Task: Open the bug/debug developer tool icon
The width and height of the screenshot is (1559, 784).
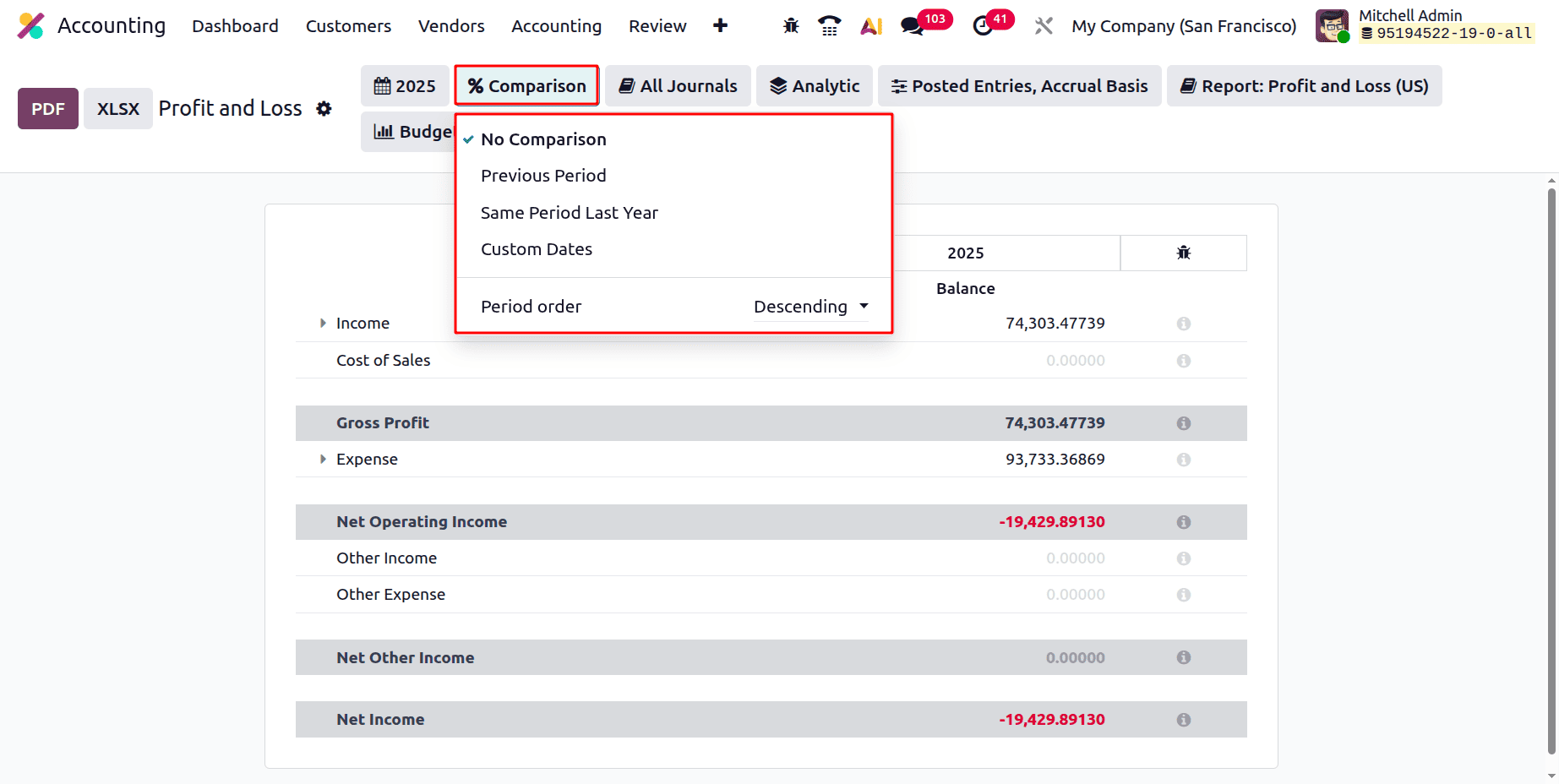Action: click(x=790, y=25)
